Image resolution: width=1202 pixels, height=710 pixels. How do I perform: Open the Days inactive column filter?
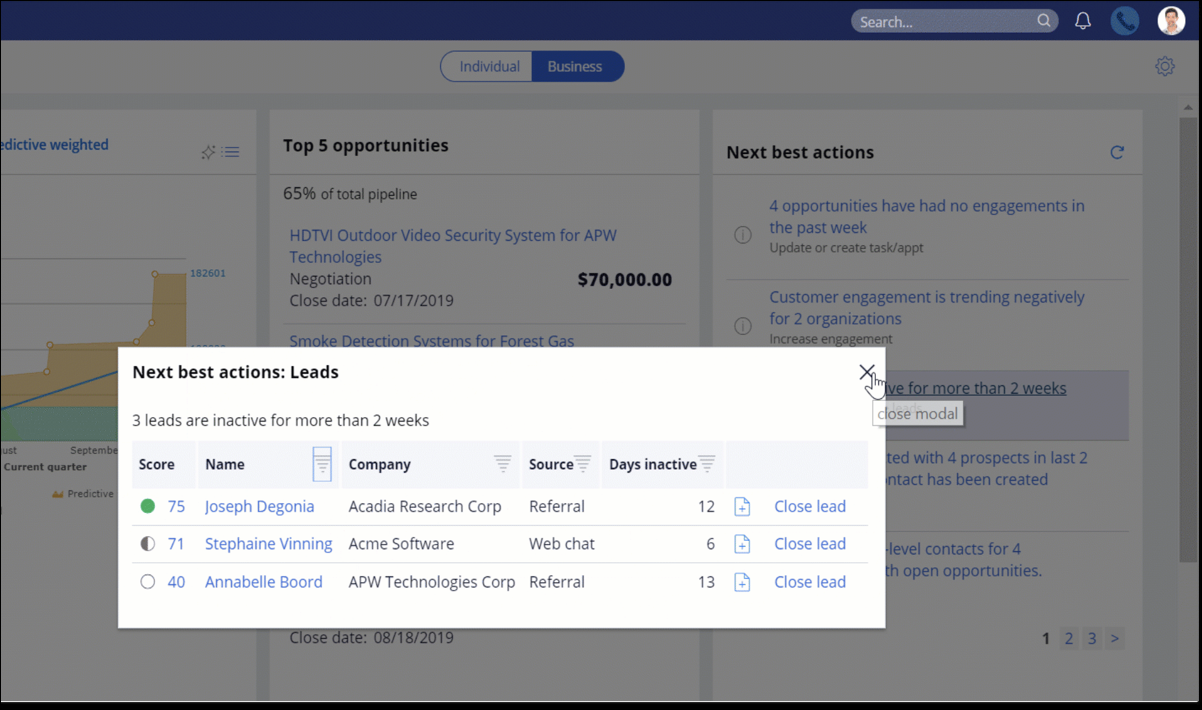[707, 464]
